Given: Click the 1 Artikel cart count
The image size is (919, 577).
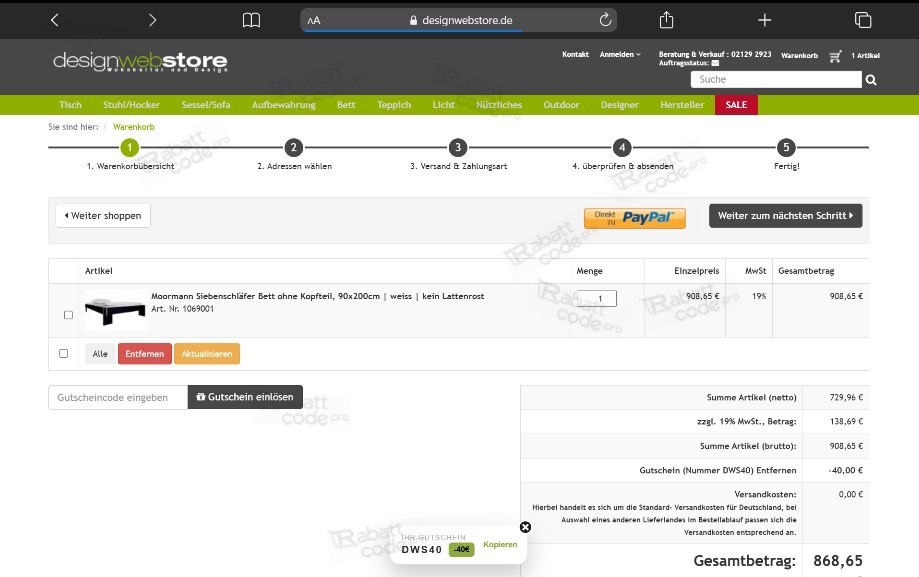Looking at the screenshot, I should click(x=866, y=56).
